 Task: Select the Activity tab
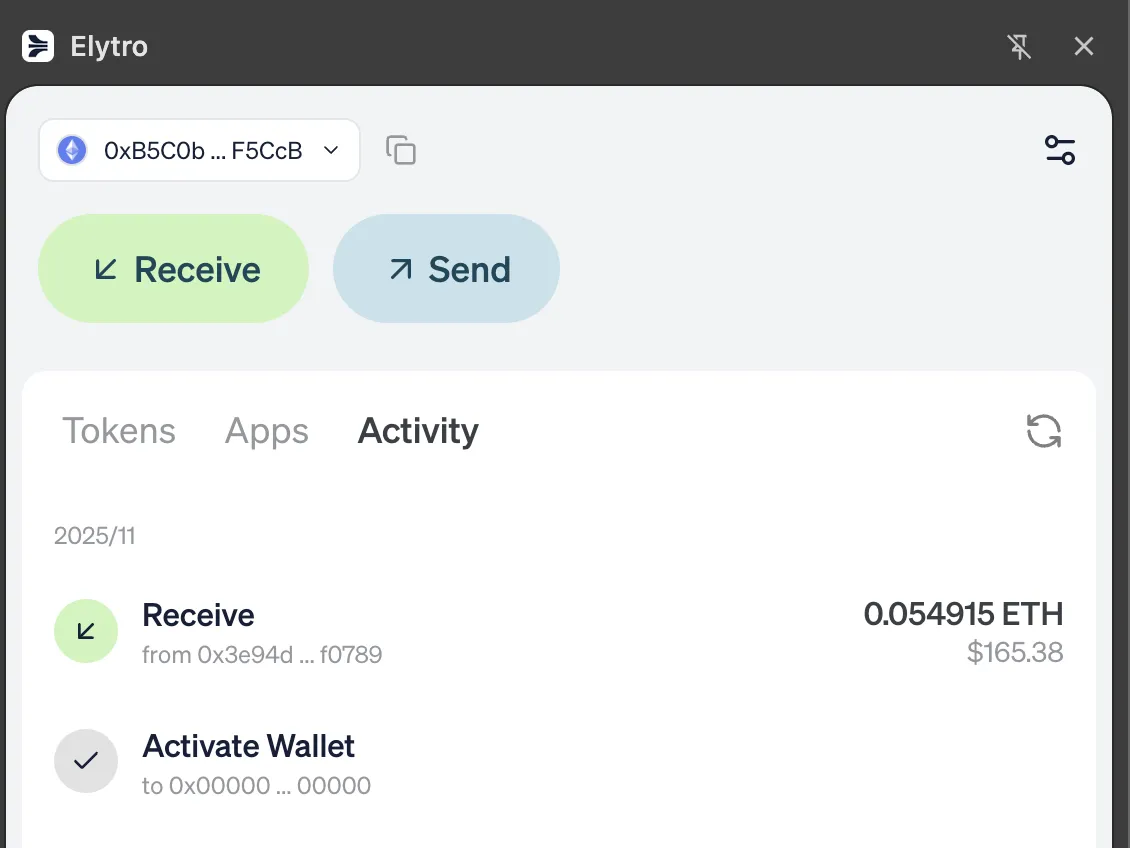(417, 431)
